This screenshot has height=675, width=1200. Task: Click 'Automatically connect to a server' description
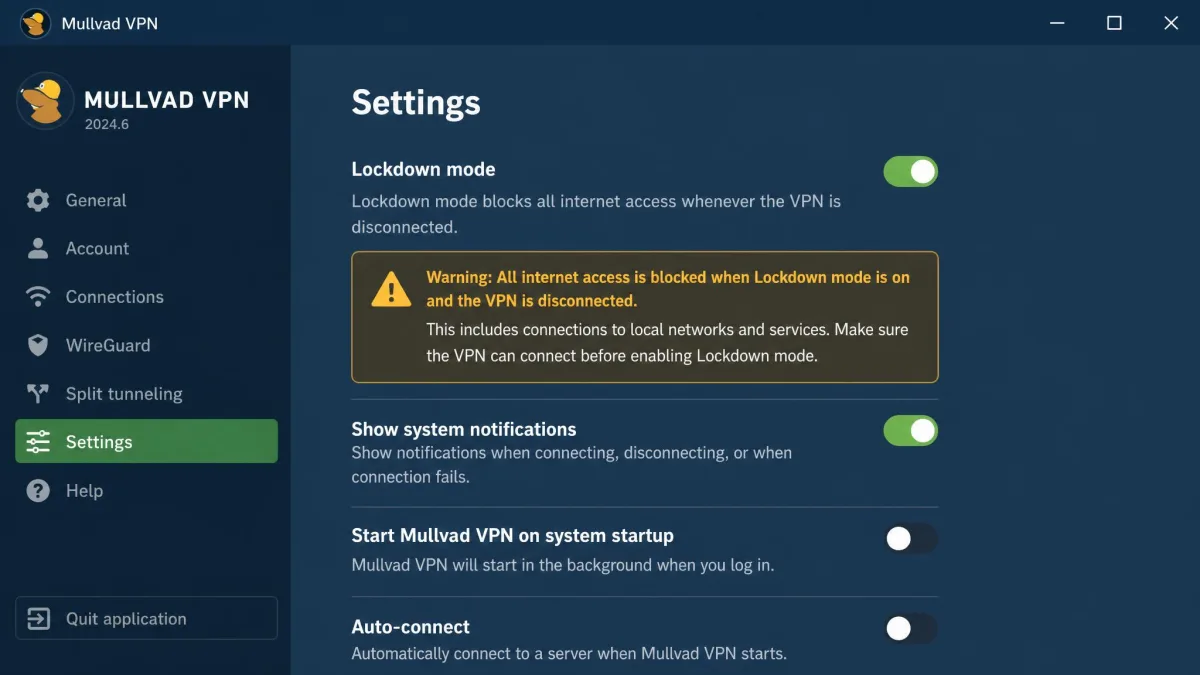click(x=569, y=654)
